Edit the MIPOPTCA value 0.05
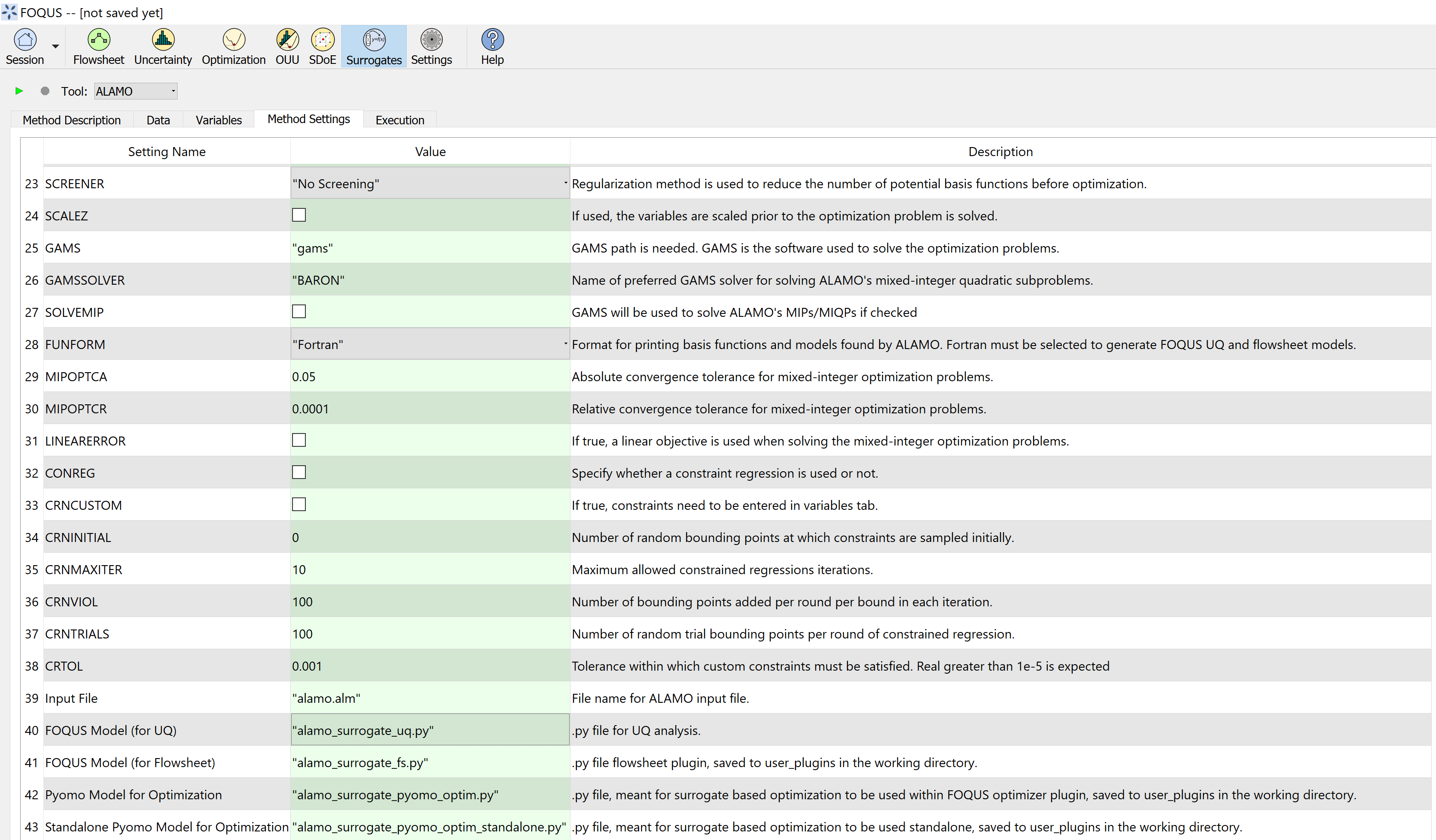This screenshot has width=1436, height=840. [430, 376]
